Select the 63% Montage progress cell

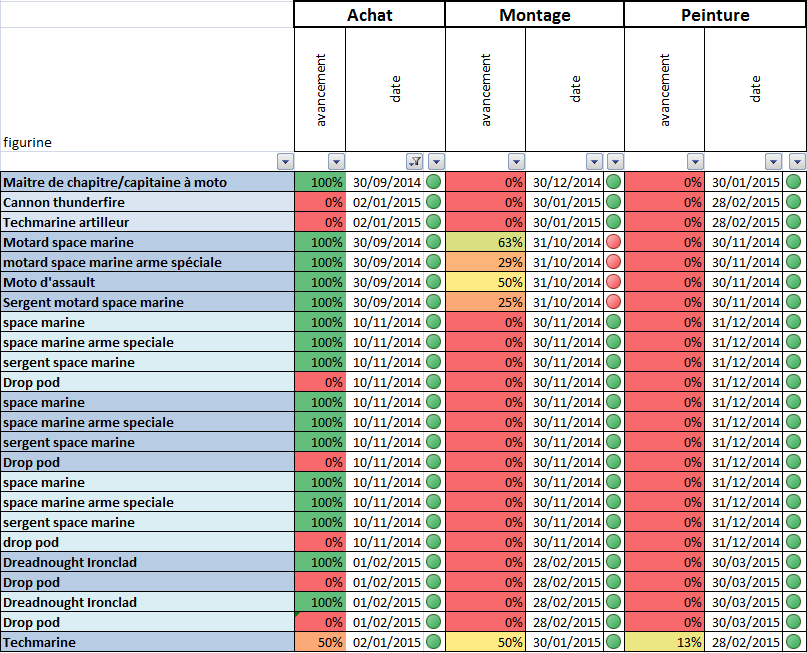[x=485, y=242]
